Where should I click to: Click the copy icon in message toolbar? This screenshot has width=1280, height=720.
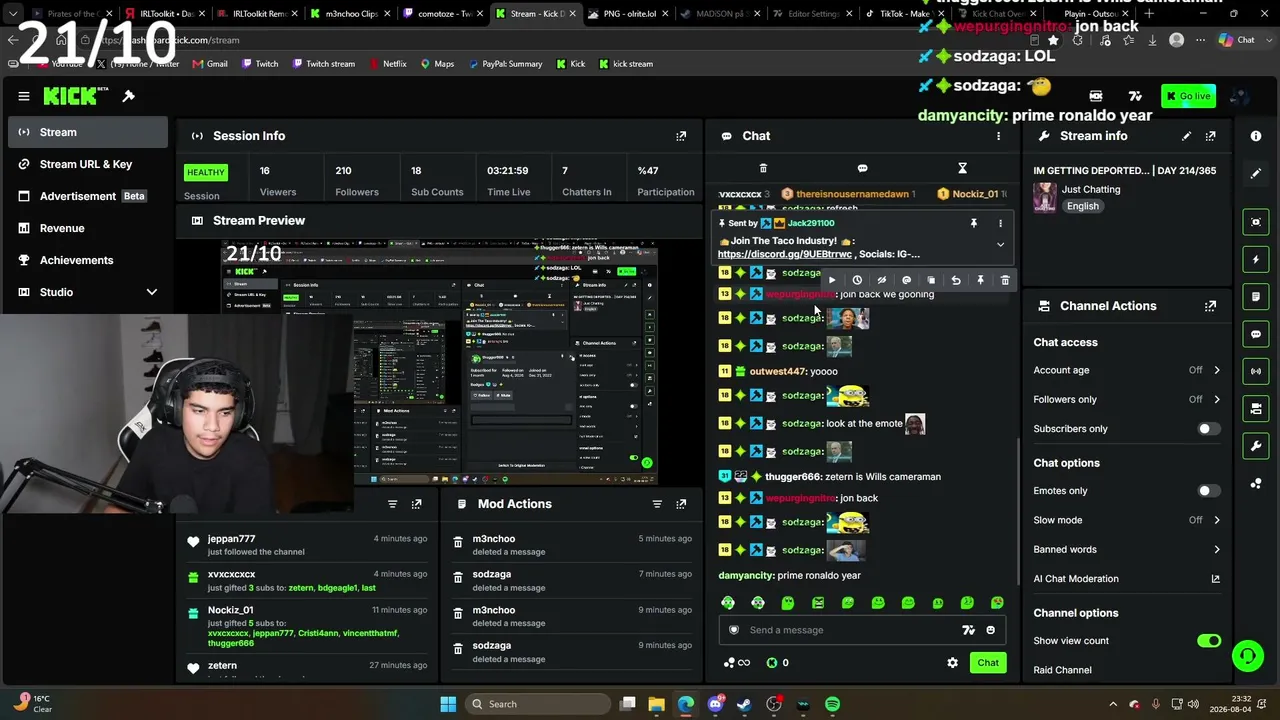coord(931,281)
